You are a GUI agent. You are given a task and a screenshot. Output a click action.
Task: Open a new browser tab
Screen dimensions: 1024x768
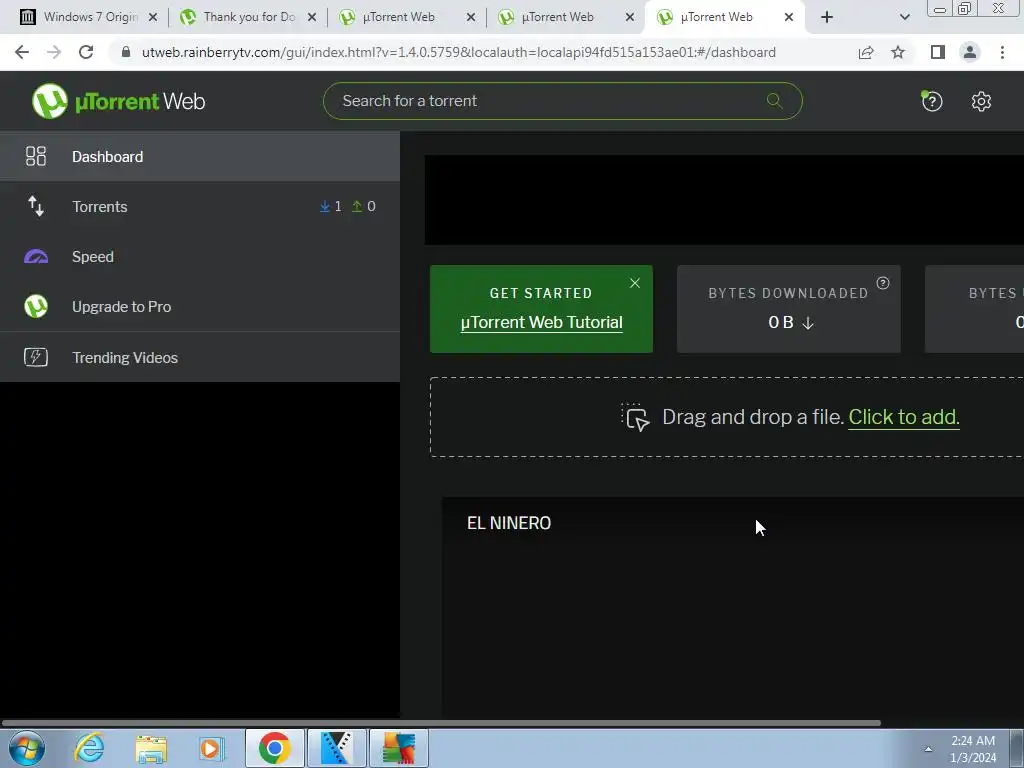pyautogui.click(x=827, y=17)
